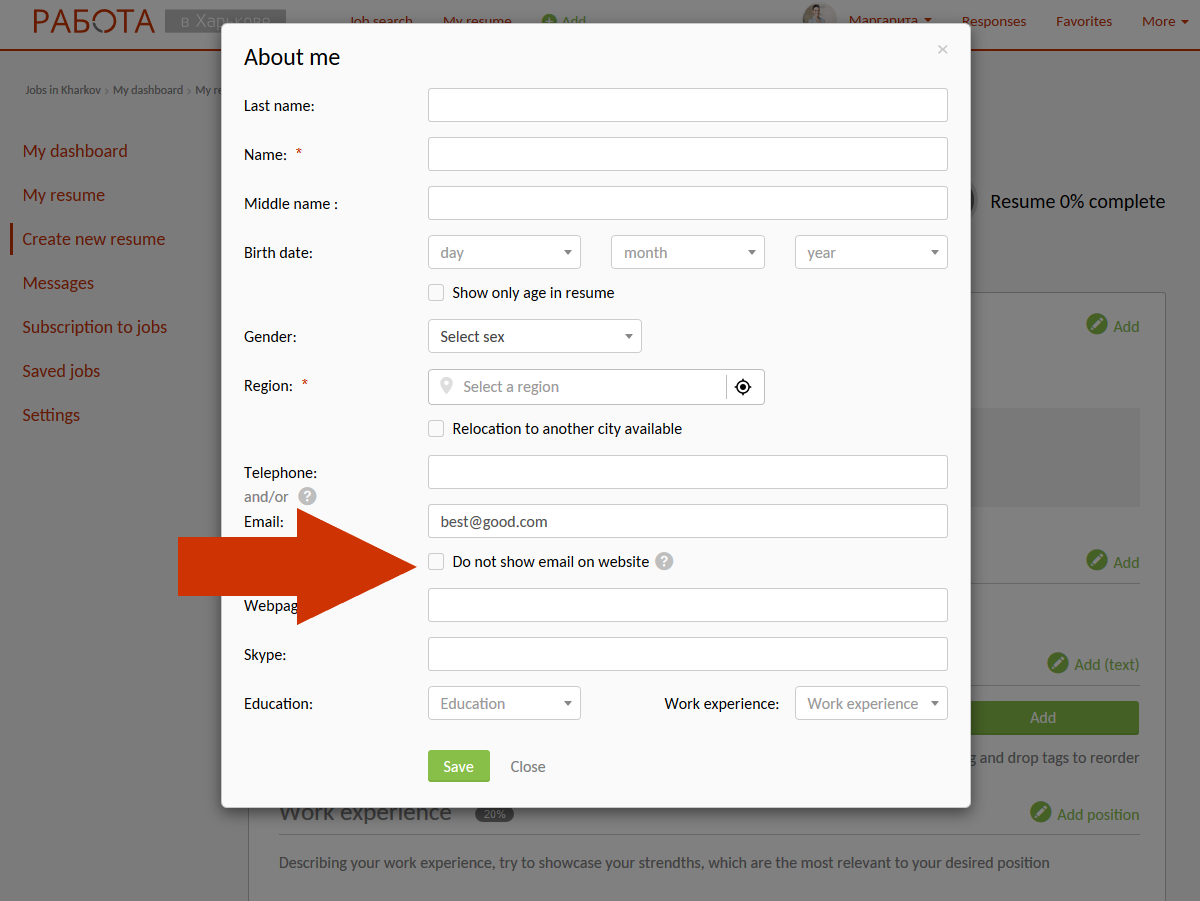Open the birth day dropdown
The height and width of the screenshot is (901, 1200).
[x=504, y=253]
